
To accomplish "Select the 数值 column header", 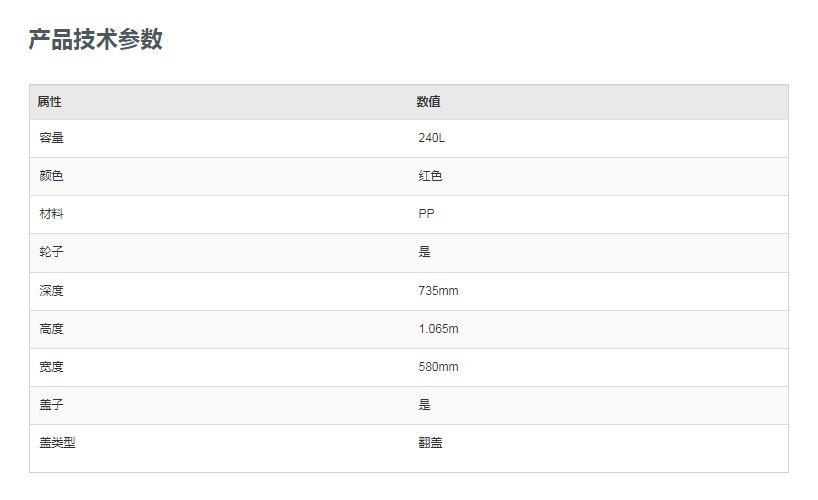I will (428, 102).
